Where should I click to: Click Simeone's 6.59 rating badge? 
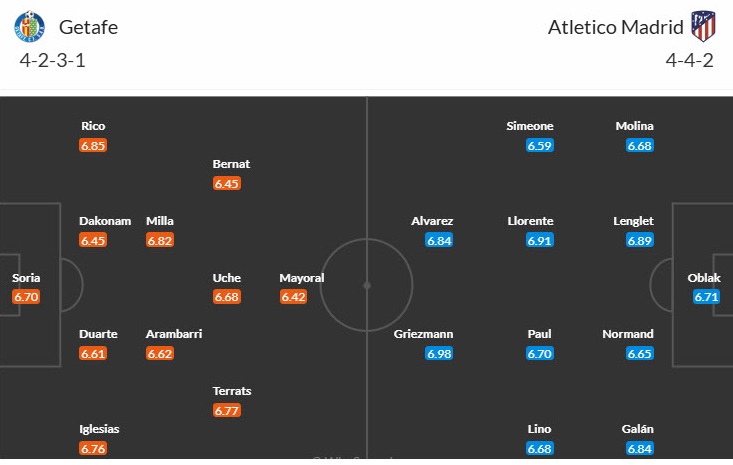(539, 146)
